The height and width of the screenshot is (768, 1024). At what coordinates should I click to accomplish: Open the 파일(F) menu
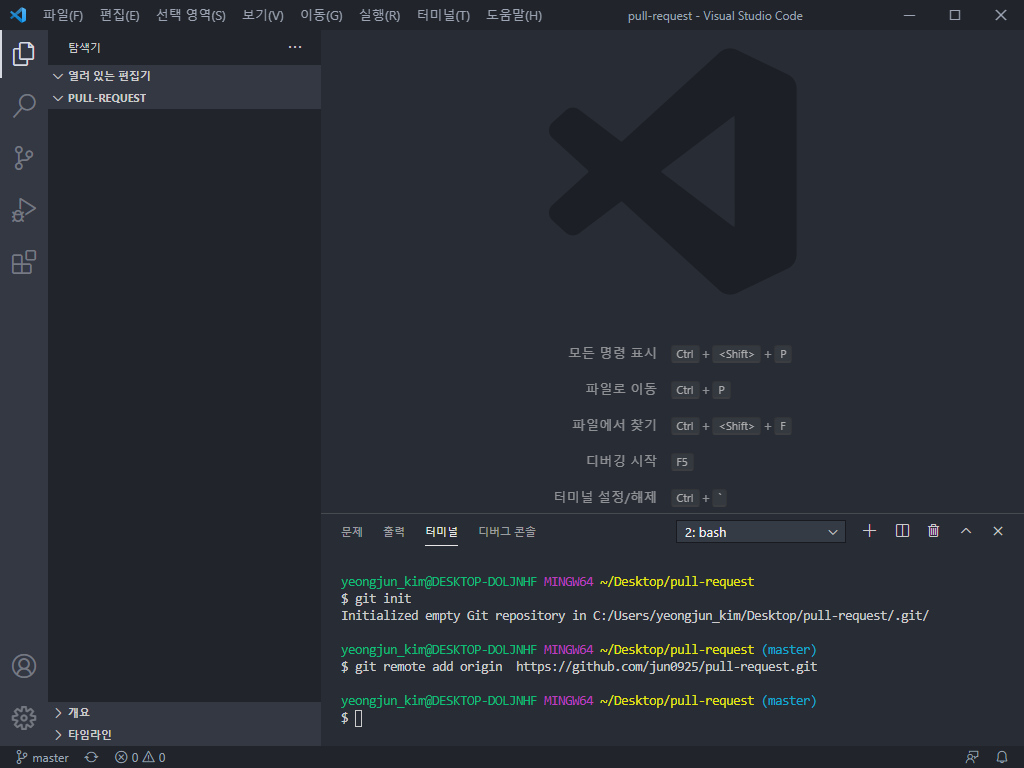coord(63,15)
